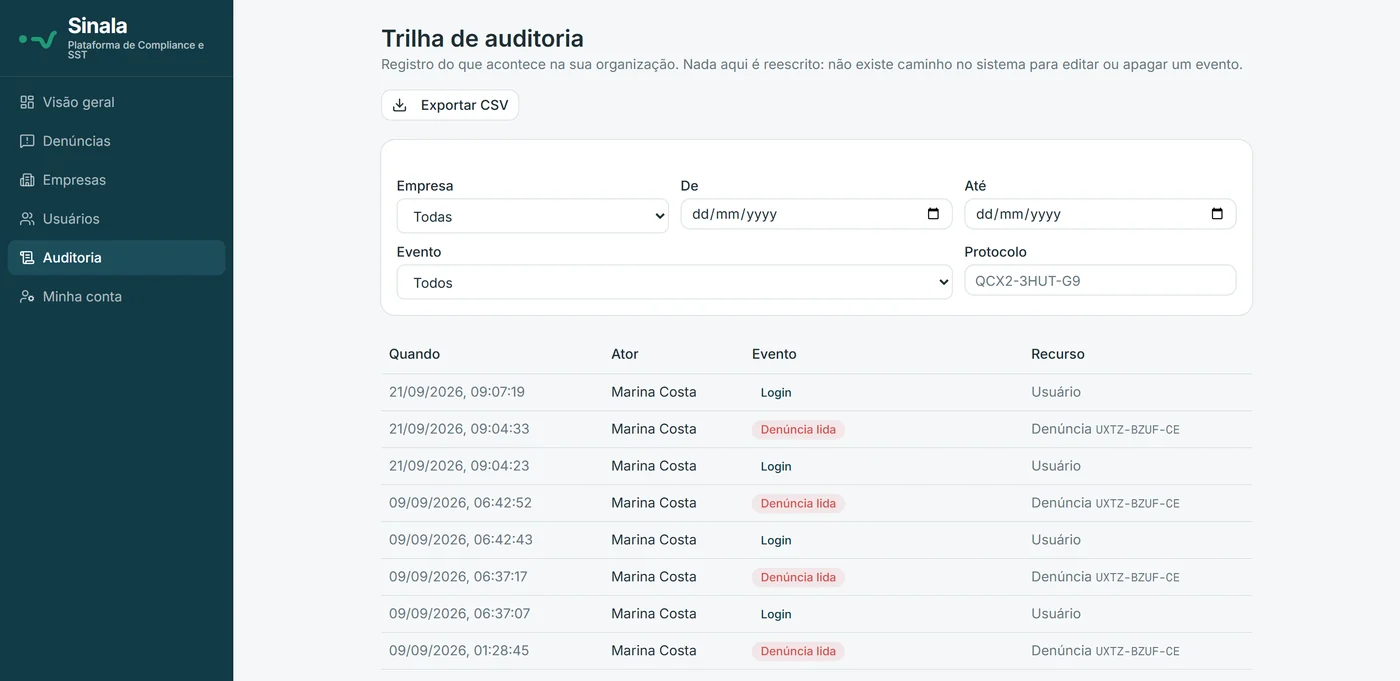
Task: Click the Denúncias speech bubble icon
Action: [27, 141]
